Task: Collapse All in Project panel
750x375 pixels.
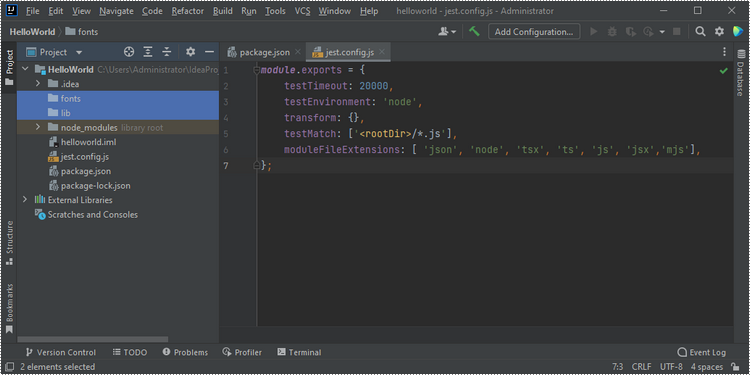Action: (x=166, y=52)
